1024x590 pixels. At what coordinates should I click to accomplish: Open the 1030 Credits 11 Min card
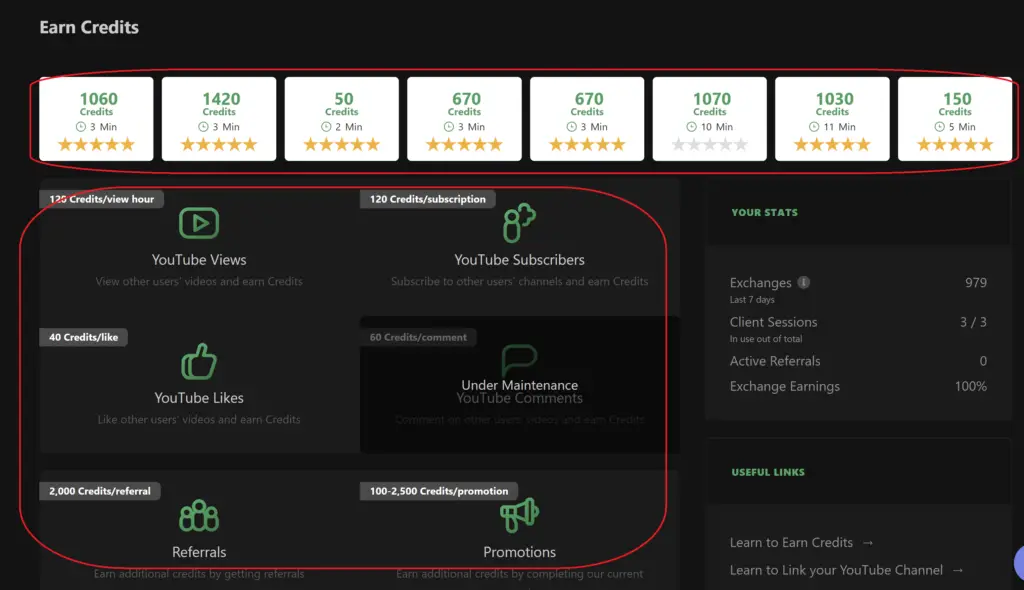coord(832,119)
